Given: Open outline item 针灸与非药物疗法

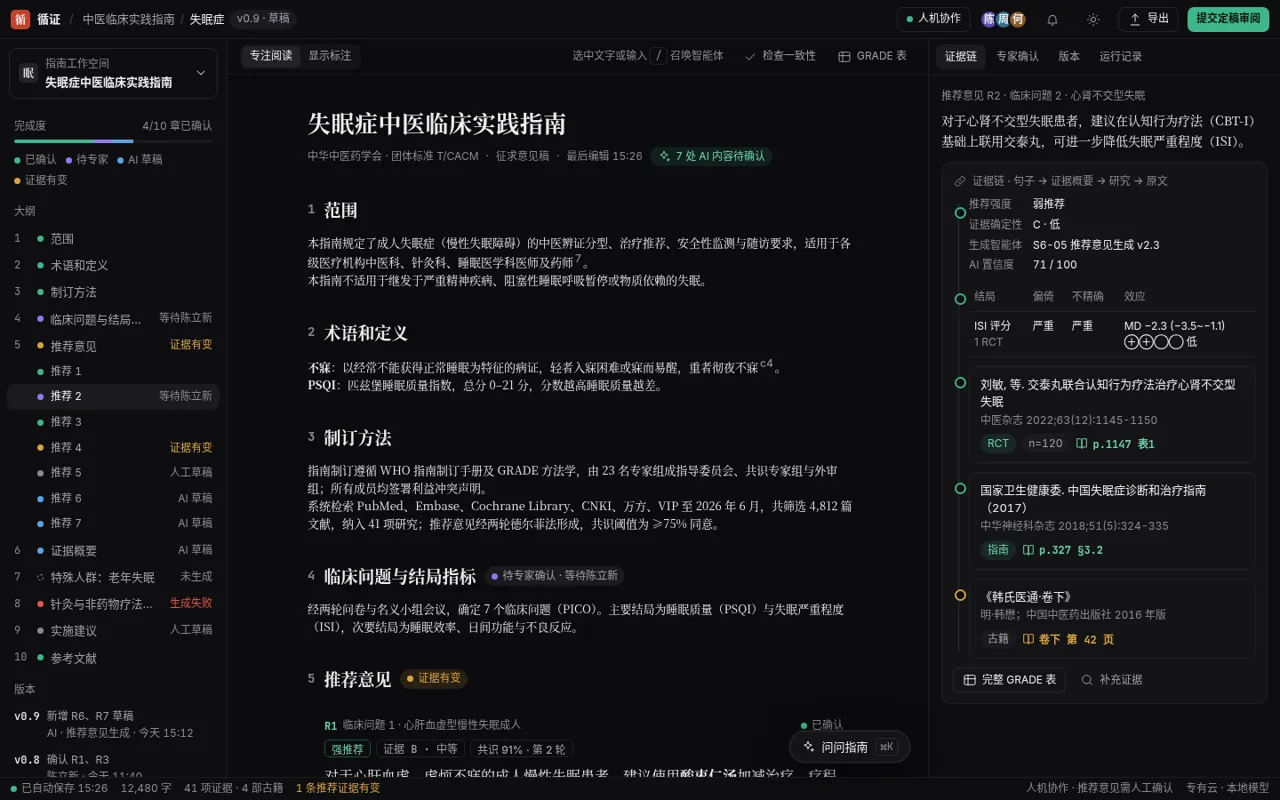Looking at the screenshot, I should (x=113, y=604).
